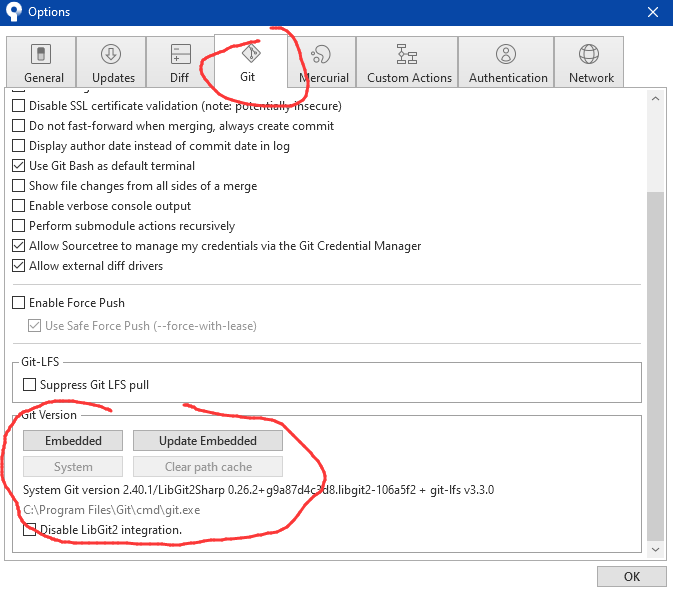673x593 pixels.
Task: Toggle Perform submodule actions recursively
Action: [x=18, y=226]
